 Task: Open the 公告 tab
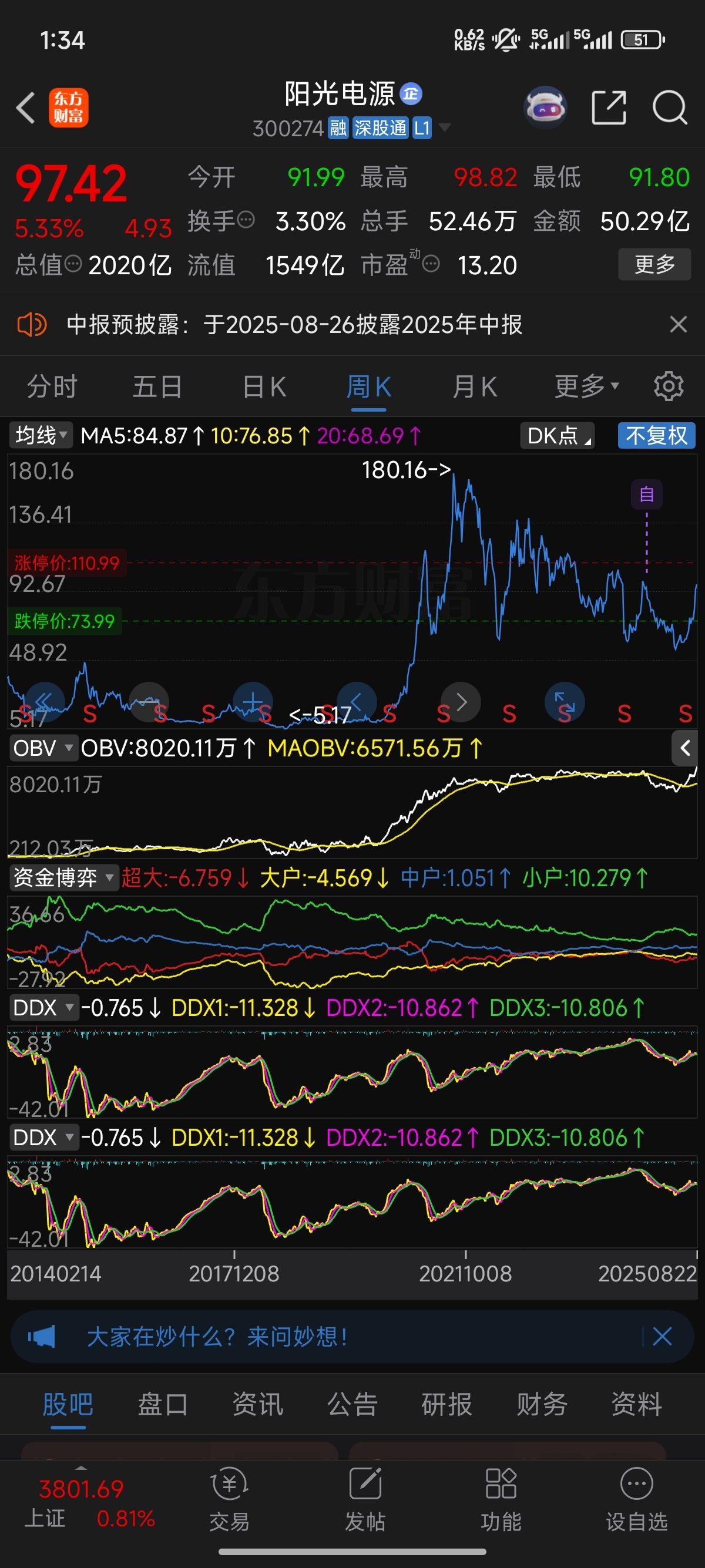point(352,1405)
